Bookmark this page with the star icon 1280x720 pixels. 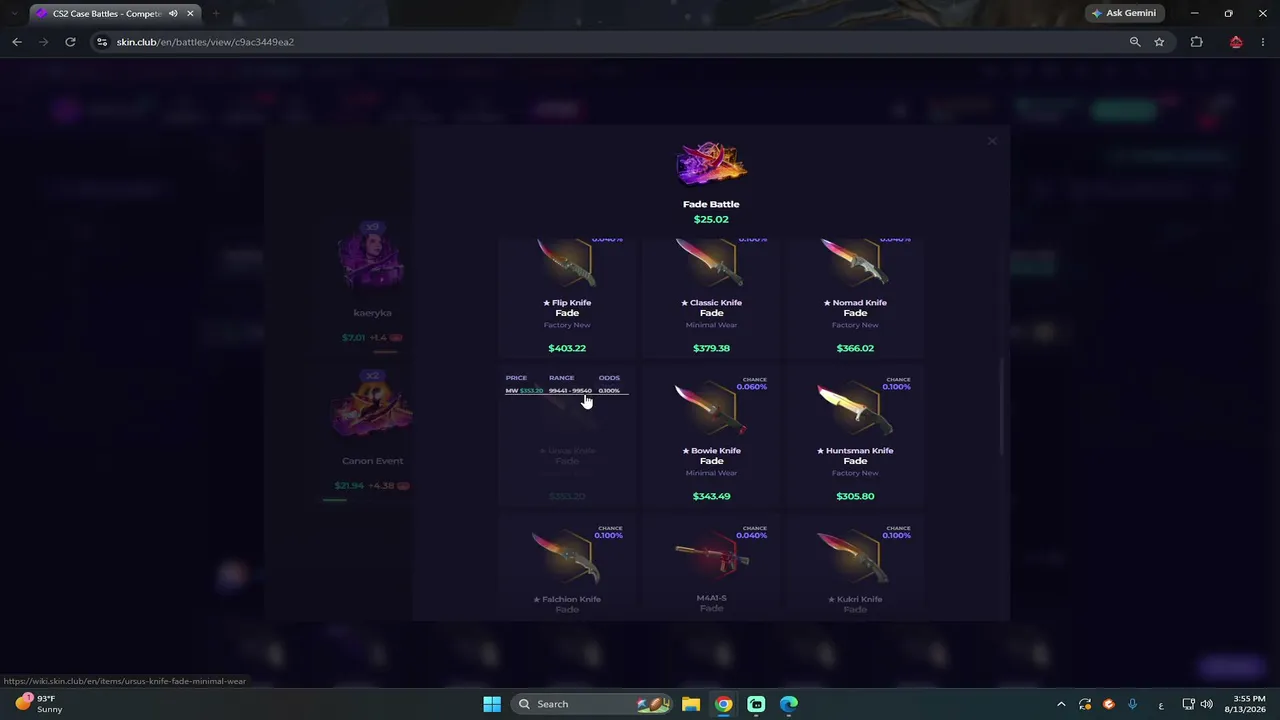click(1159, 42)
